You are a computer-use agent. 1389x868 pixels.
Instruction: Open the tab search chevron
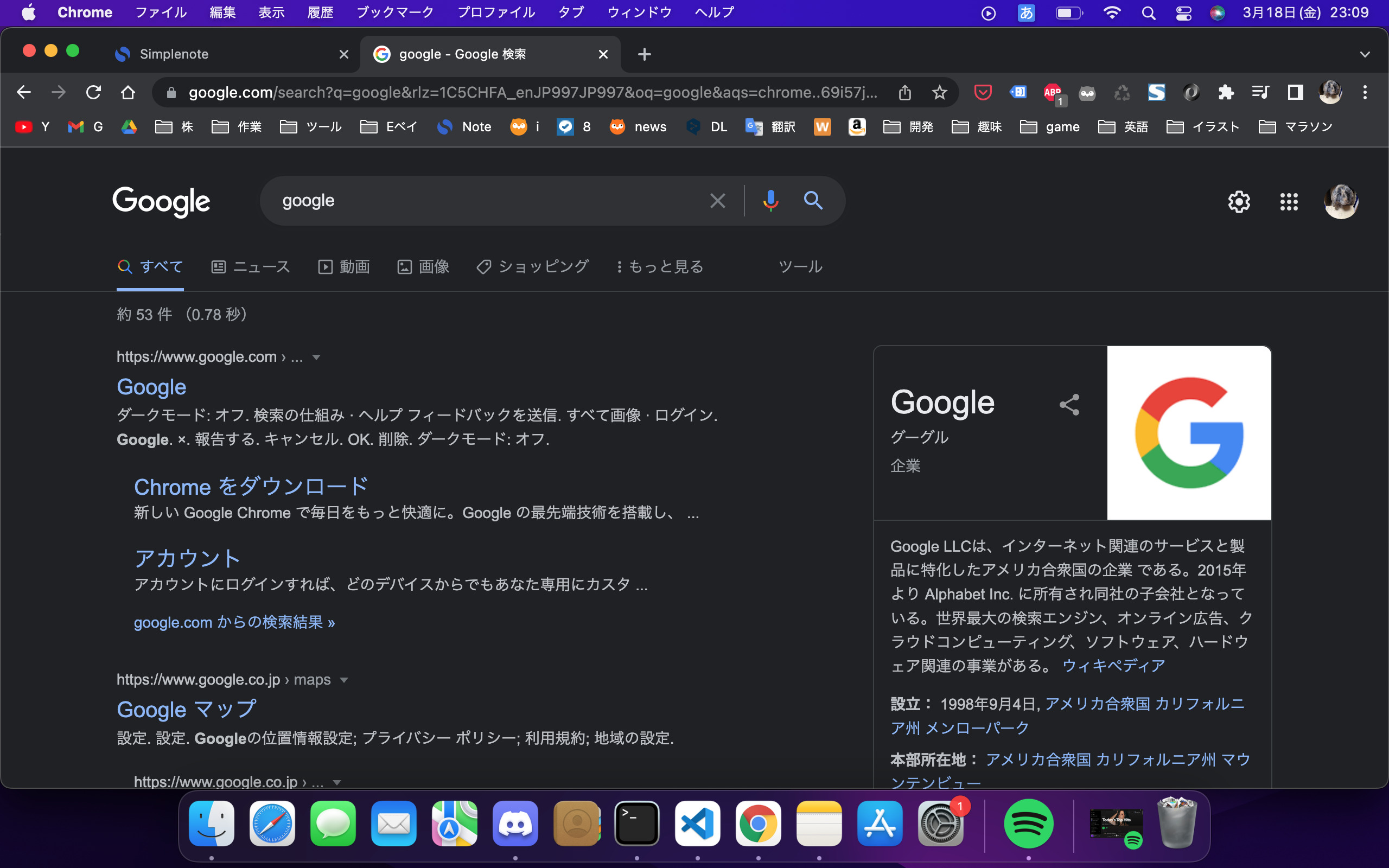[x=1365, y=55]
